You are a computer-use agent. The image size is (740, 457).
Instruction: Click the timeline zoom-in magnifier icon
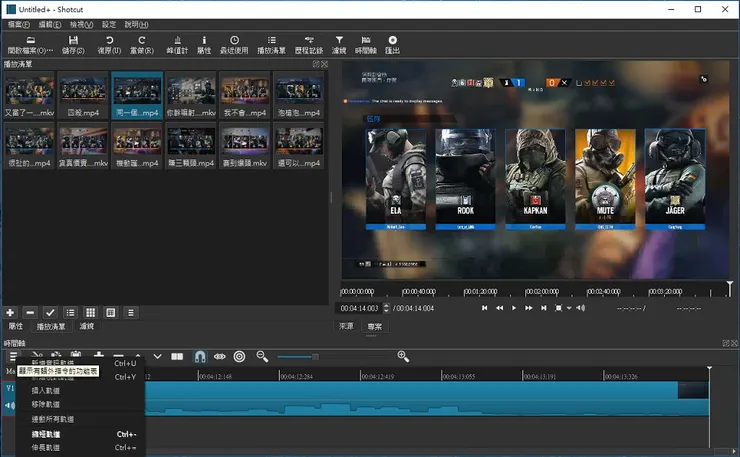click(x=403, y=356)
